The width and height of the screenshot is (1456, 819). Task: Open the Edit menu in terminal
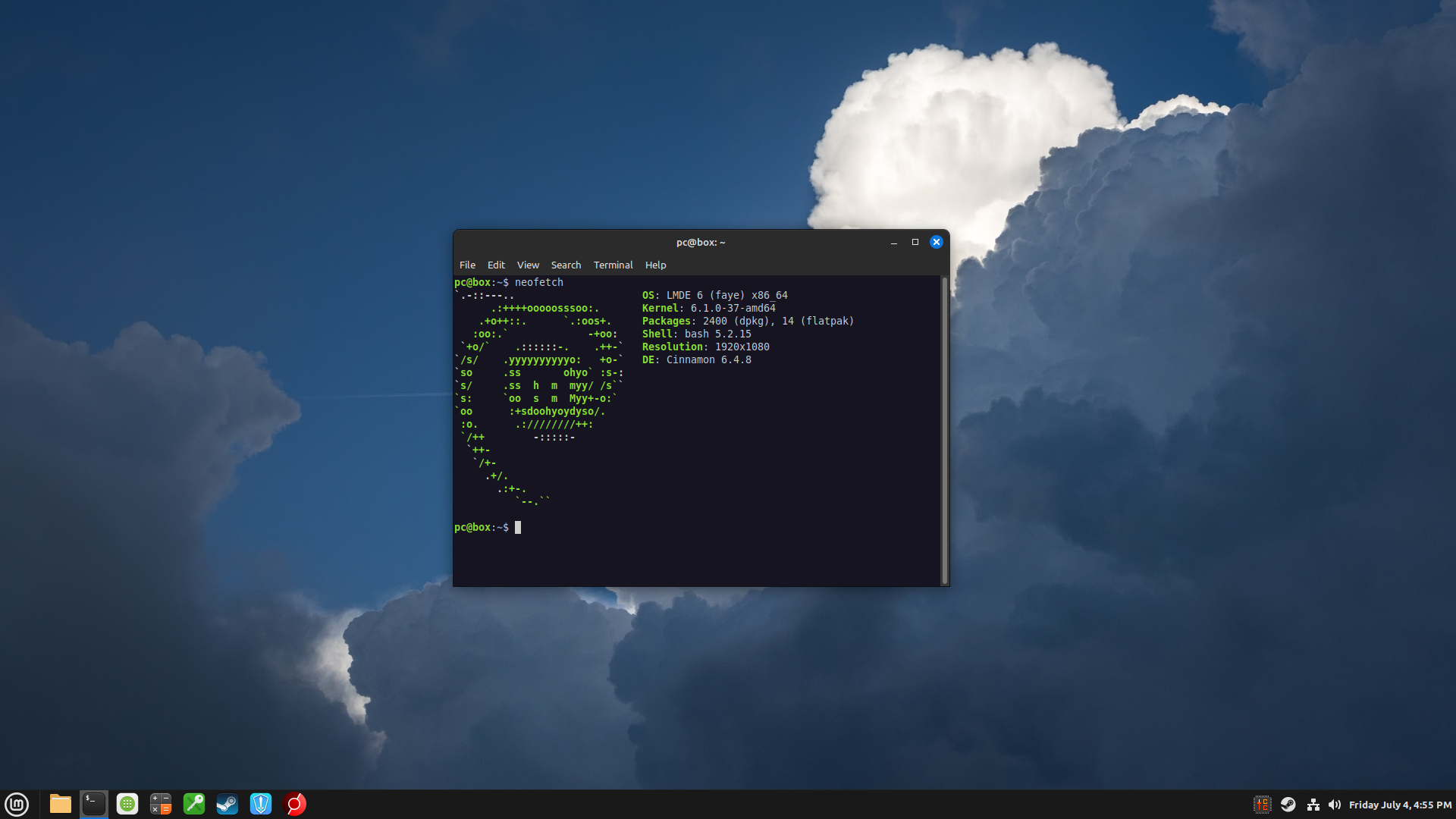tap(496, 265)
